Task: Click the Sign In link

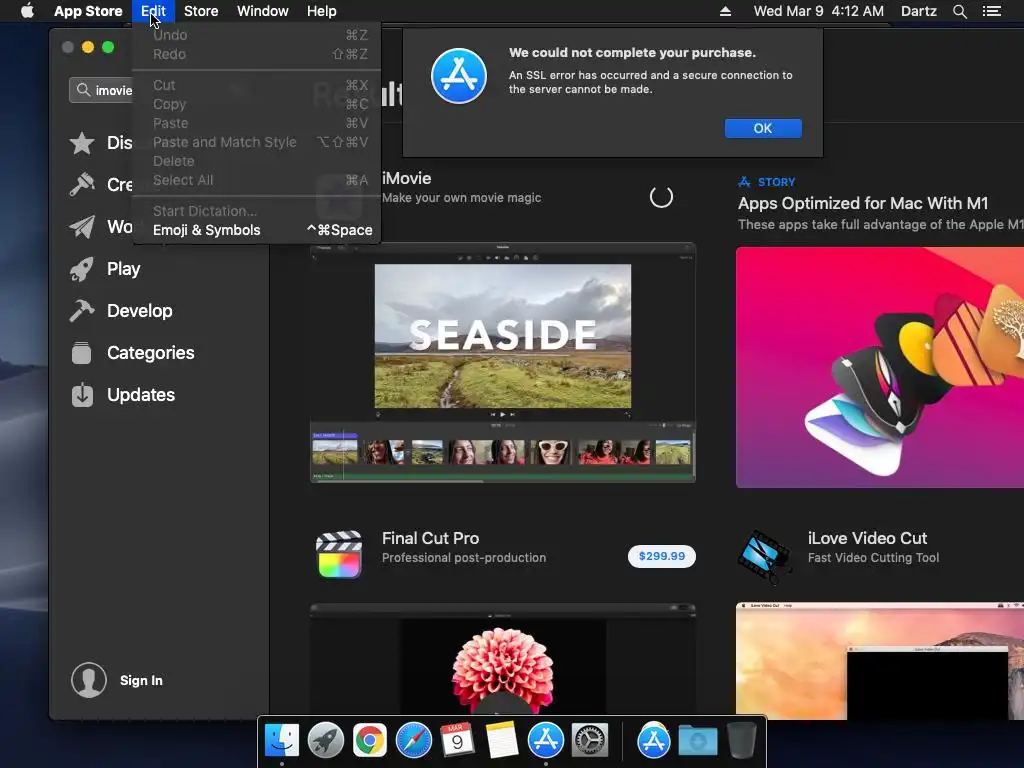Action: pos(141,680)
